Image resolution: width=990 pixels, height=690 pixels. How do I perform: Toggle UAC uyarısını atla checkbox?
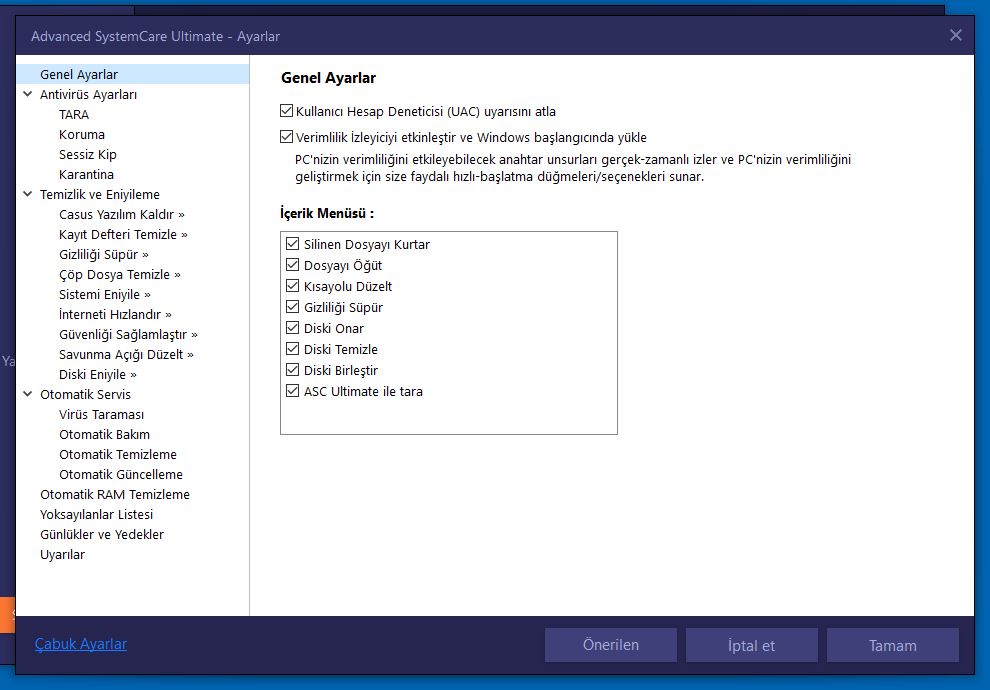pyautogui.click(x=287, y=111)
